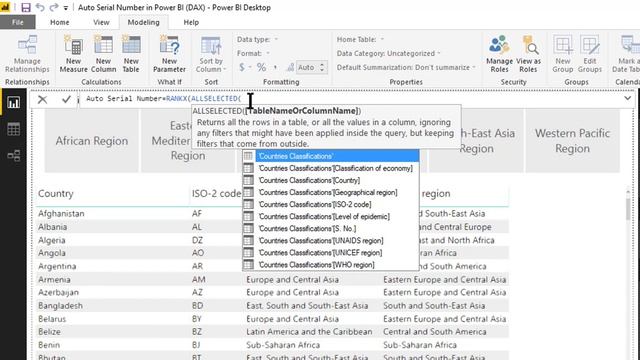Screen dimensions: 640x360
Task: Switch to Data view in the sidebar
Action: click(13, 129)
